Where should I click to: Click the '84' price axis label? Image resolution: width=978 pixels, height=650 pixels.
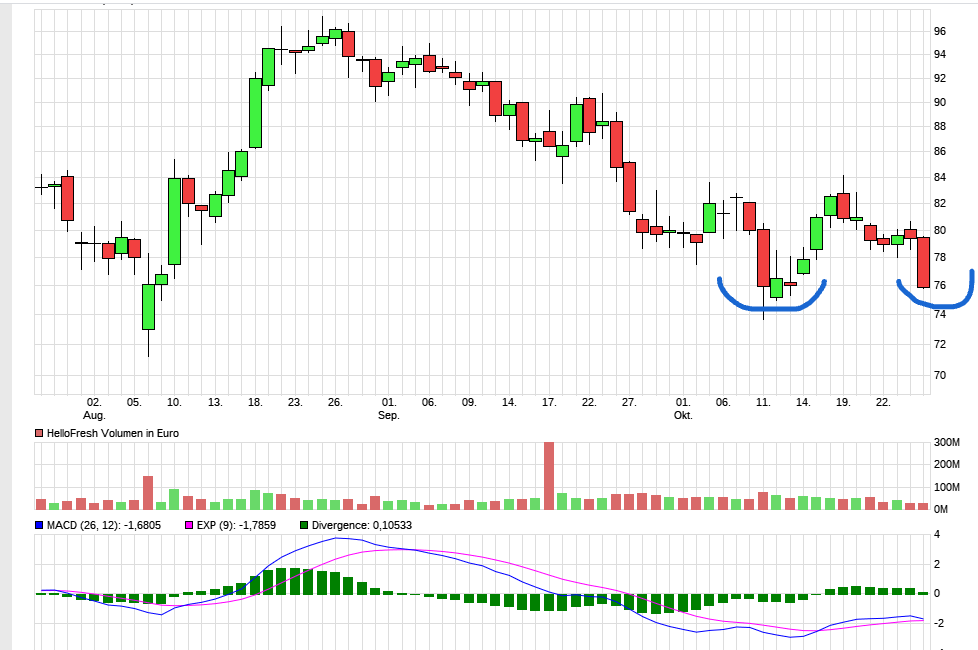939,177
